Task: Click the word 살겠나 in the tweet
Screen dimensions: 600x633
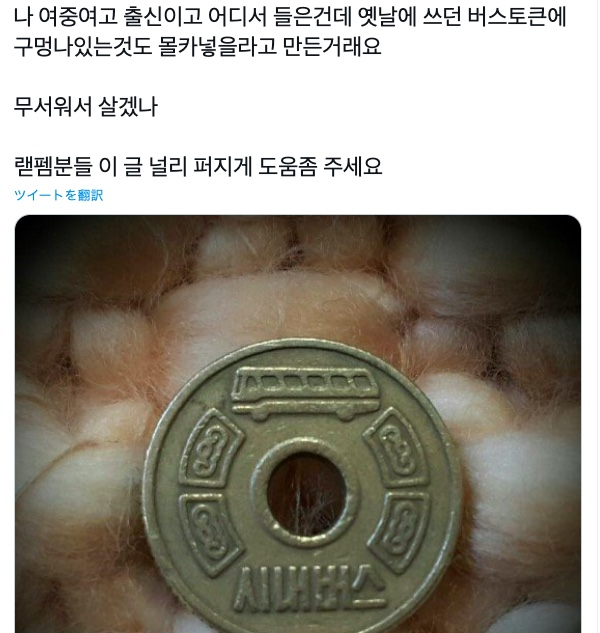Action: 128,107
